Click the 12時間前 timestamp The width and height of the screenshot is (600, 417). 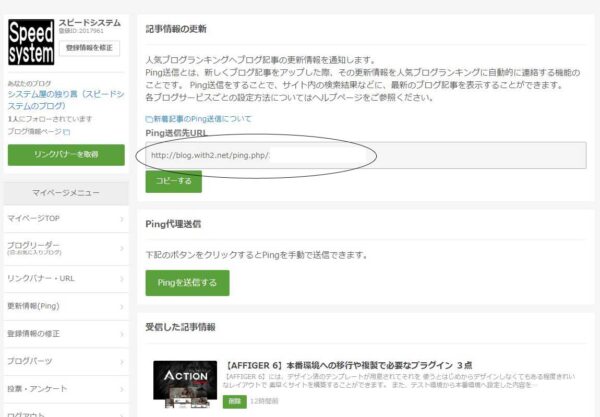[264, 401]
